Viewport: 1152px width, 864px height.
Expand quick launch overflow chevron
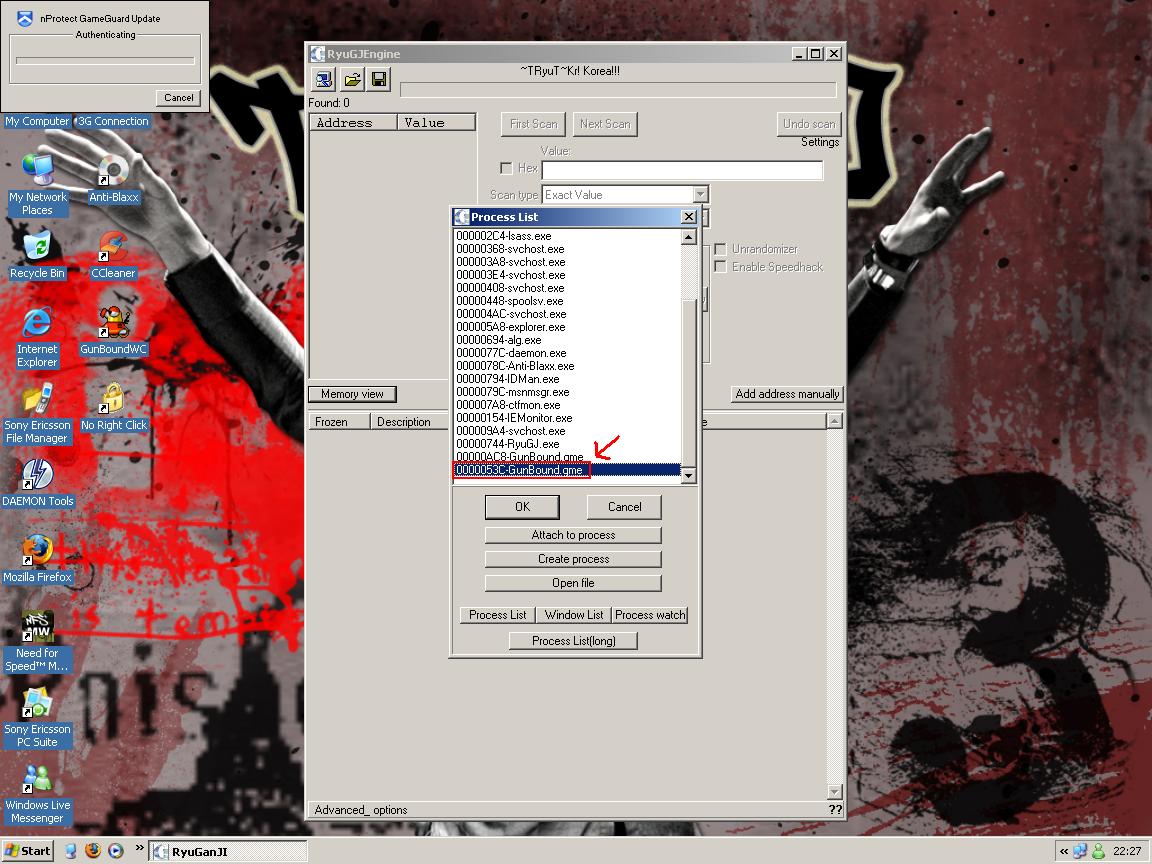click(x=140, y=849)
